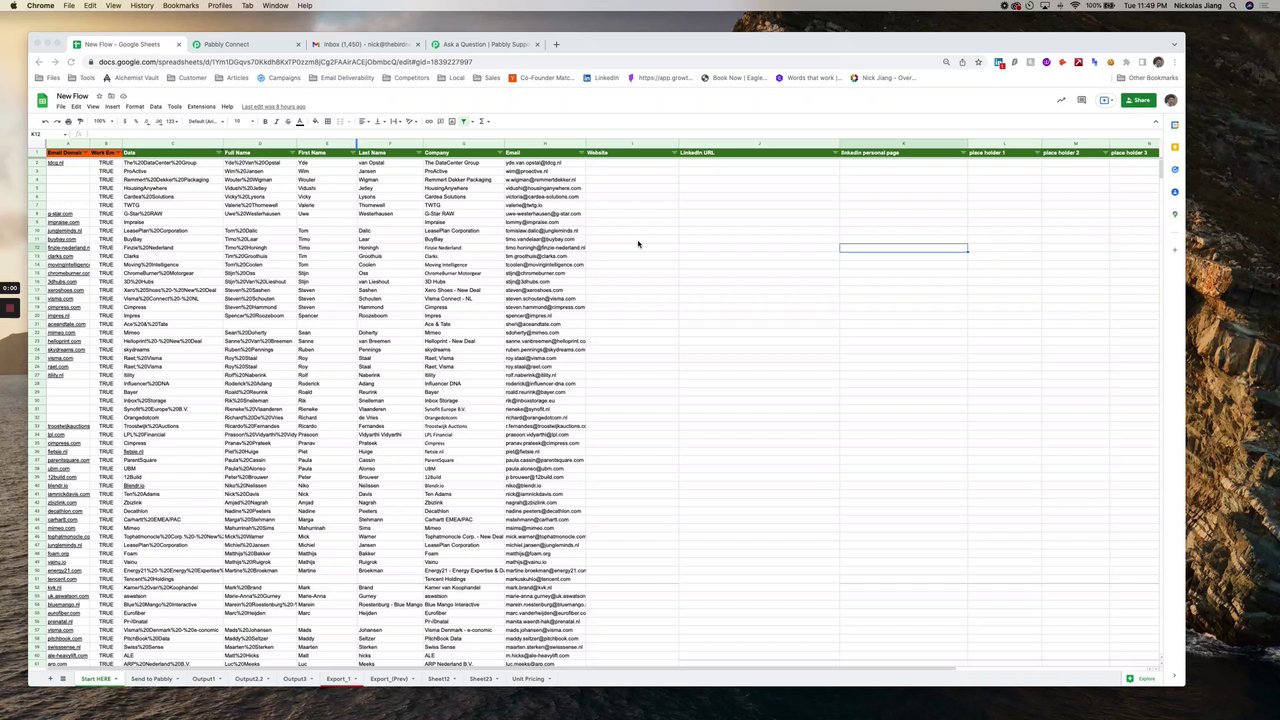Open the all sheets list icon
Screen dimensions: 1280x720
coord(63,679)
